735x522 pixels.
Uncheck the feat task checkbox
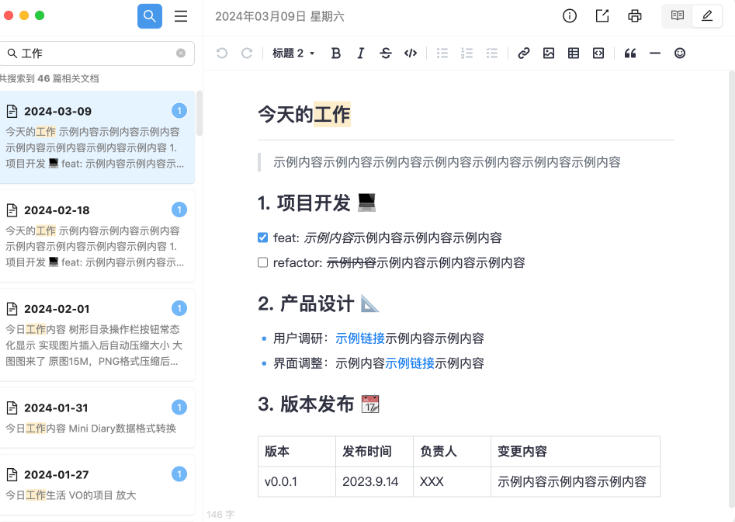point(263,238)
